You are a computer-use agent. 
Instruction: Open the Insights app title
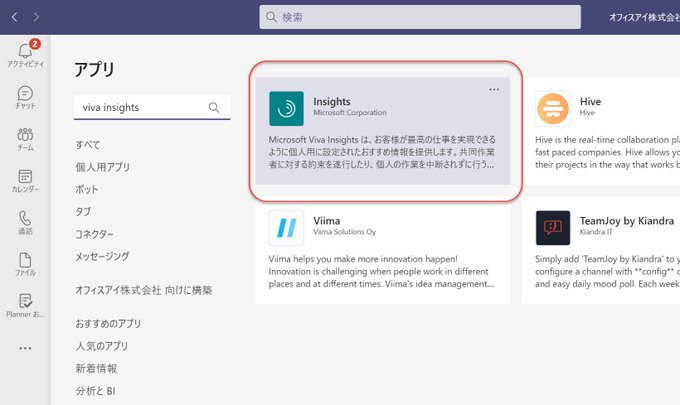pyautogui.click(x=332, y=101)
